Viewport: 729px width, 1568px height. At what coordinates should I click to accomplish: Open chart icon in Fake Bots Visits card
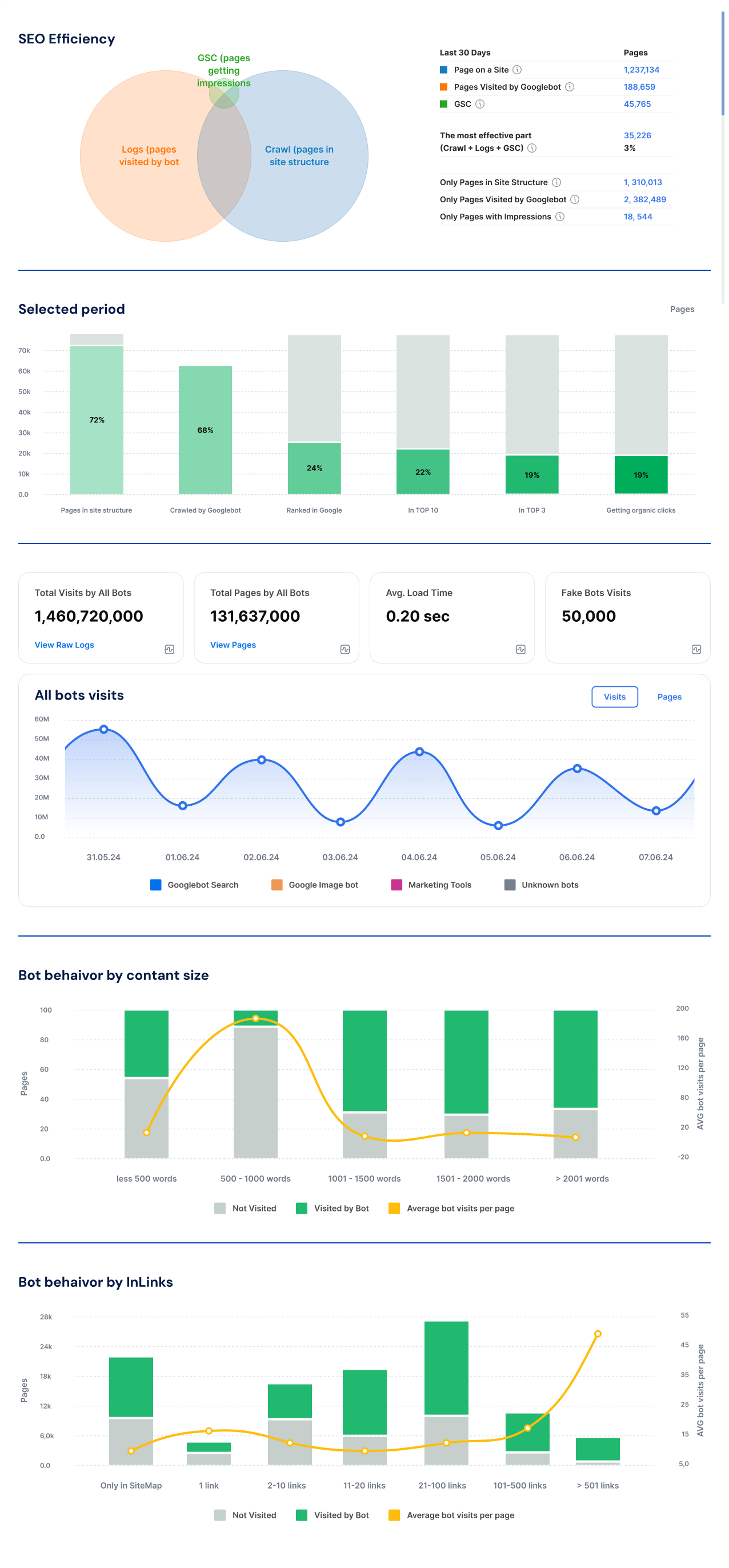coord(696,650)
